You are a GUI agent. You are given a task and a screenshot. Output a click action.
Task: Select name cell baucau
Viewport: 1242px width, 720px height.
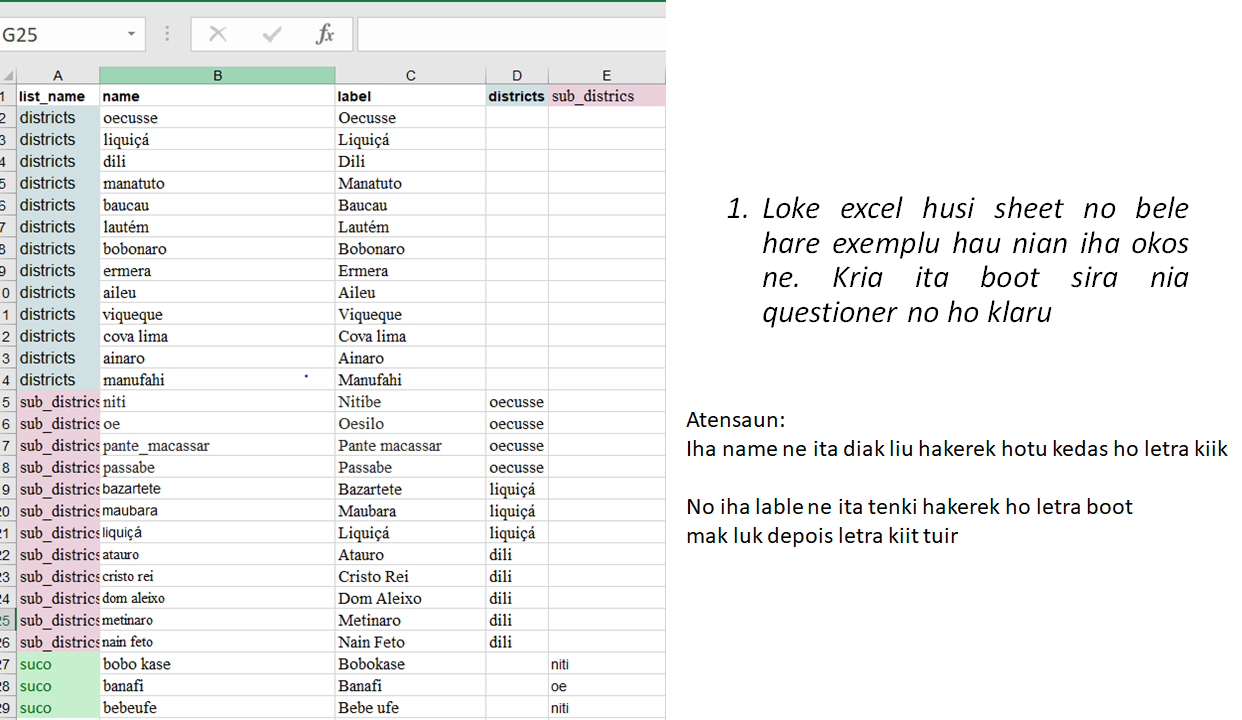coord(217,205)
